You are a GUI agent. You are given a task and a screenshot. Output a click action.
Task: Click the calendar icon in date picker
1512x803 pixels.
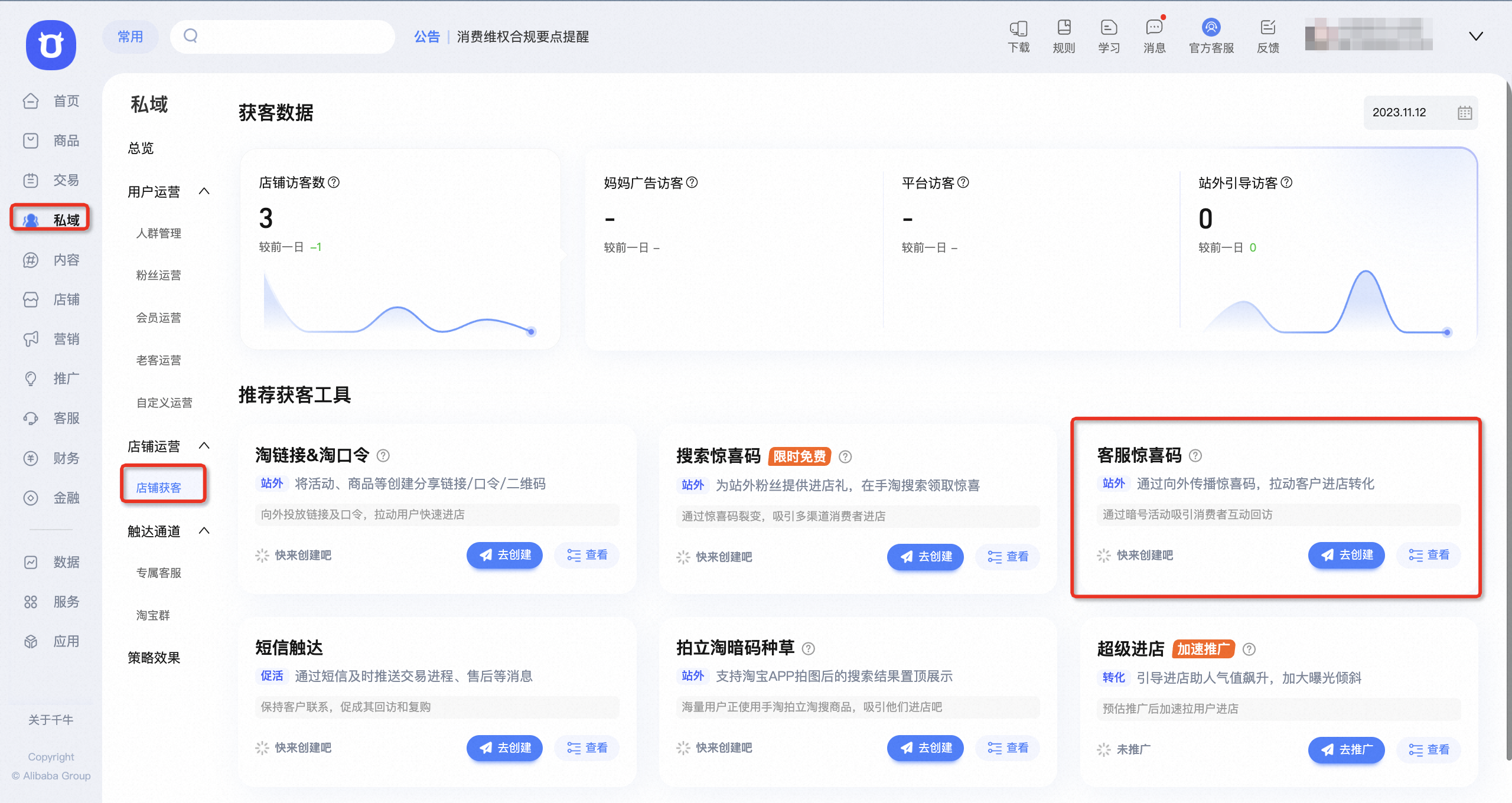[x=1464, y=113]
